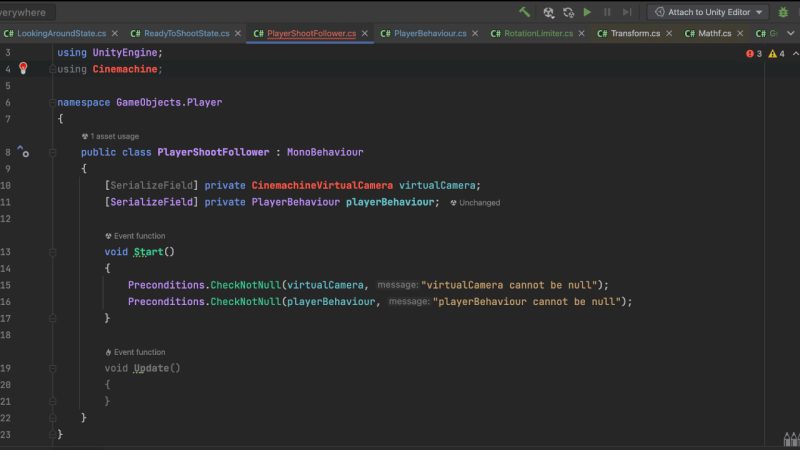The width and height of the screenshot is (800, 450).
Task: Click the red error count indicator
Action: tap(753, 53)
